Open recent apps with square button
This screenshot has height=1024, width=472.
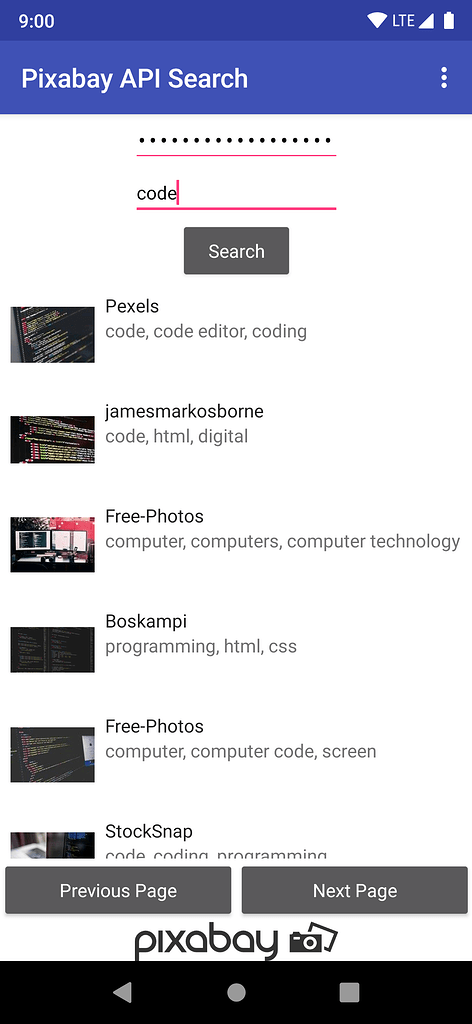point(349,992)
